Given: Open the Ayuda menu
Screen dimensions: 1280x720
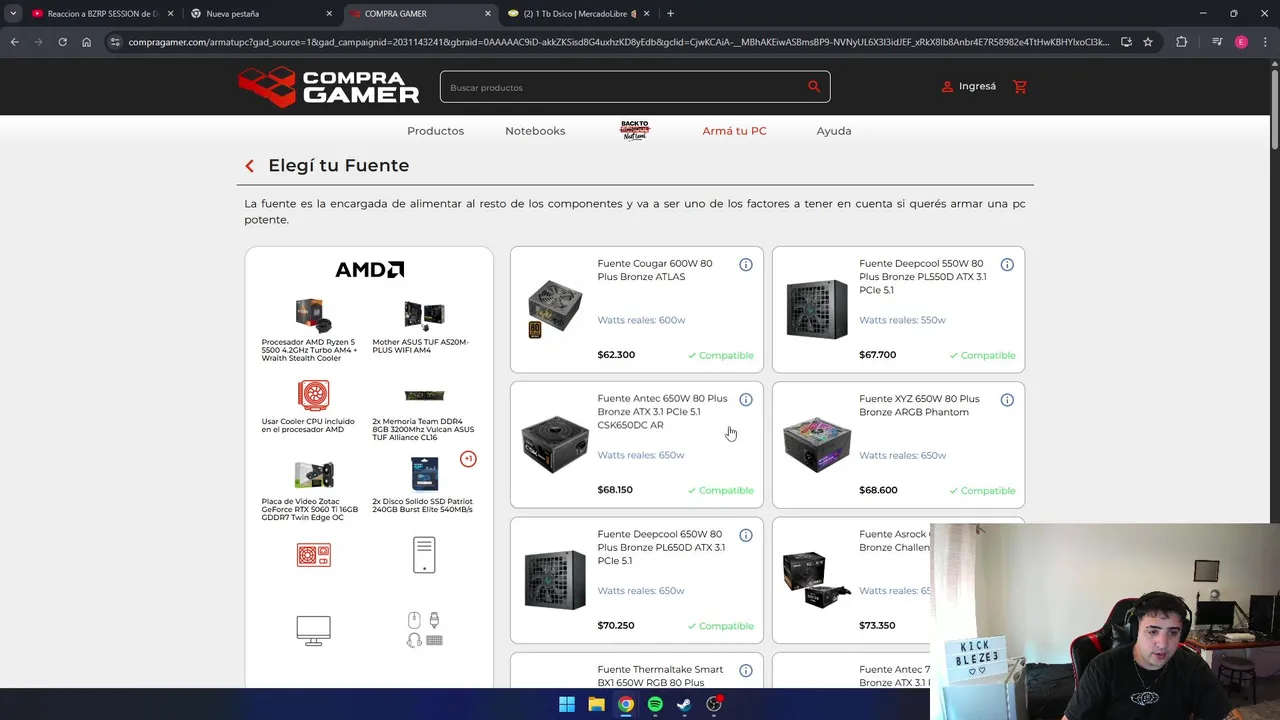Looking at the screenshot, I should (x=834, y=131).
